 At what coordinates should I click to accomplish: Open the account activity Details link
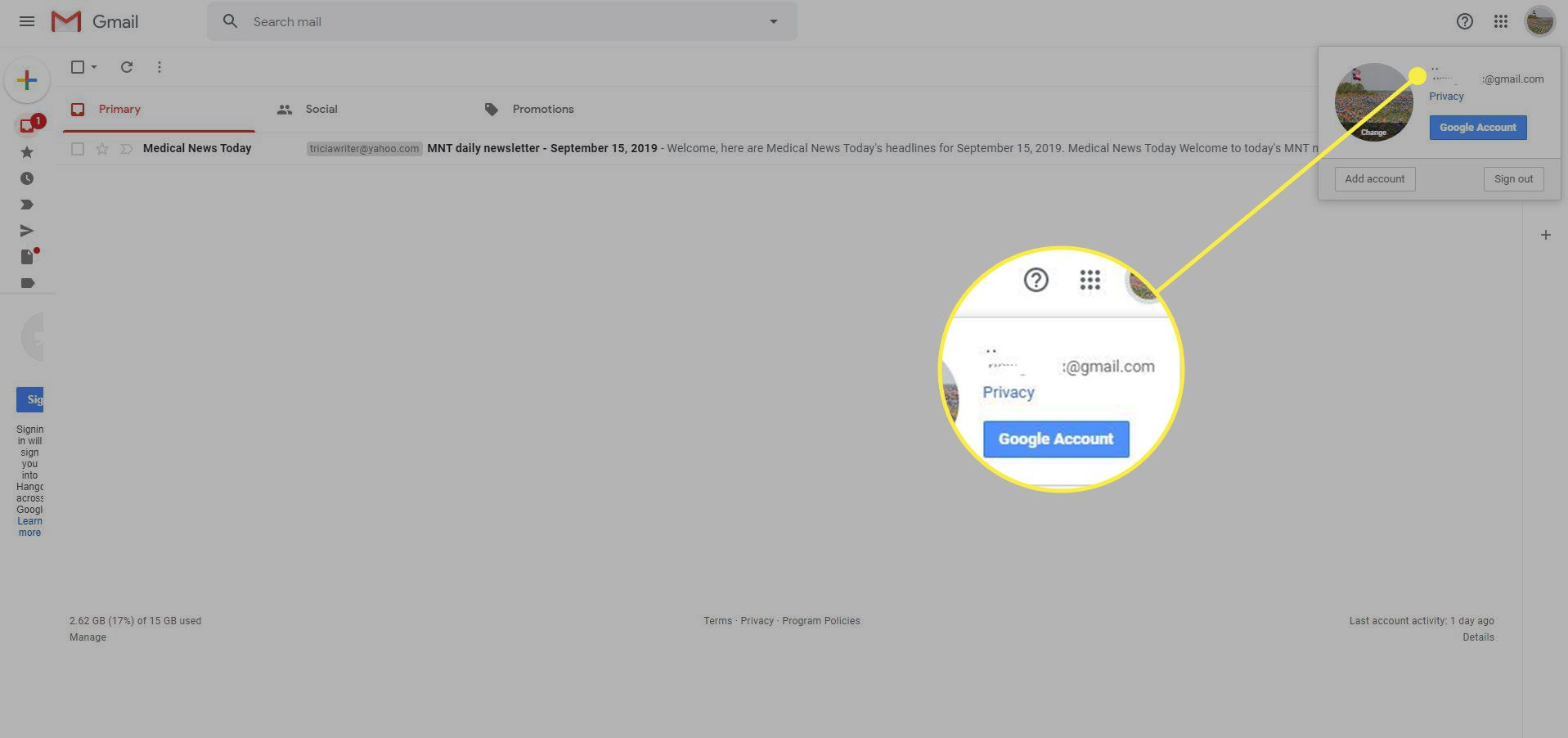1478,637
